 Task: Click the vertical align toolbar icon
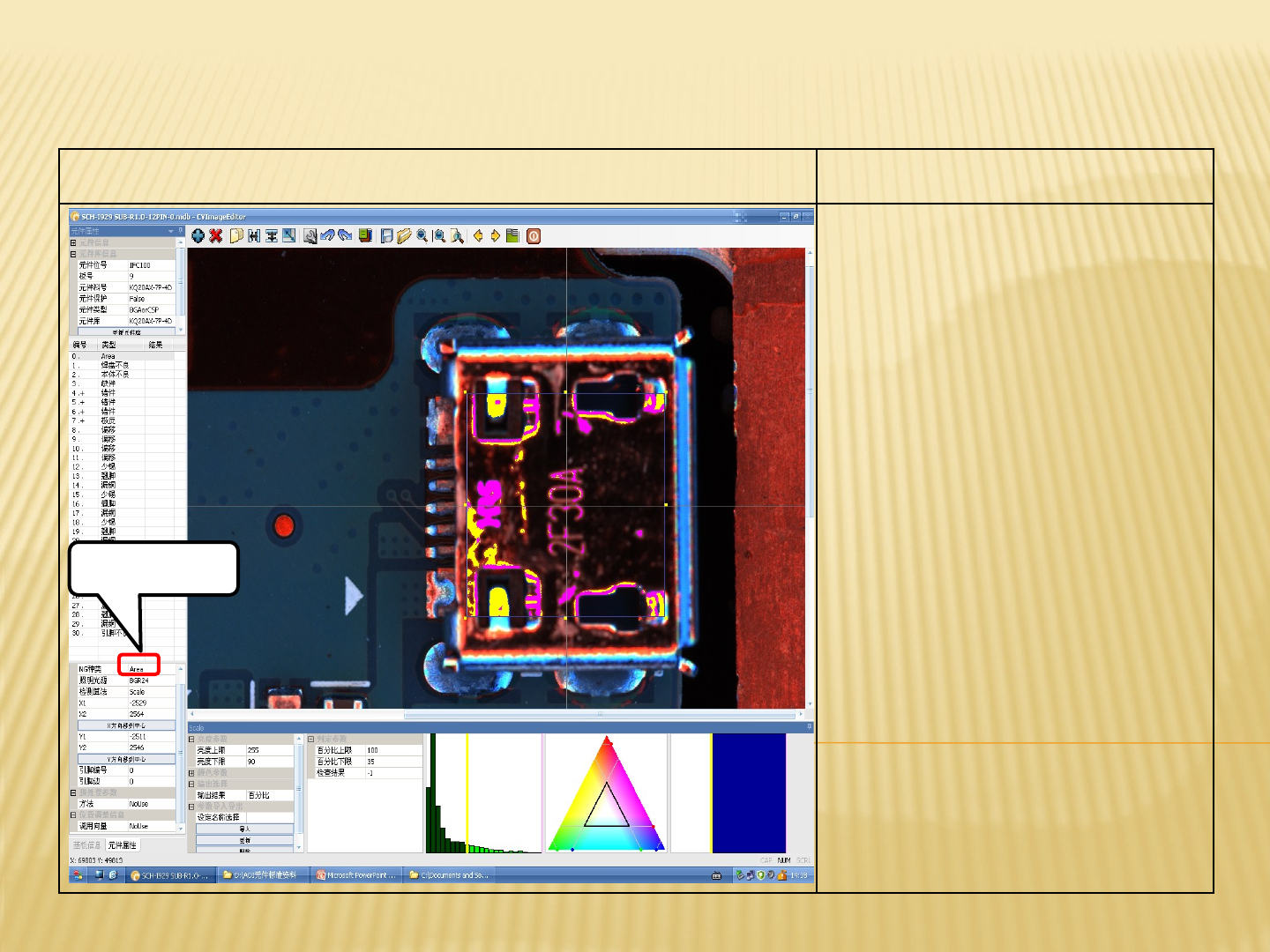click(x=272, y=236)
